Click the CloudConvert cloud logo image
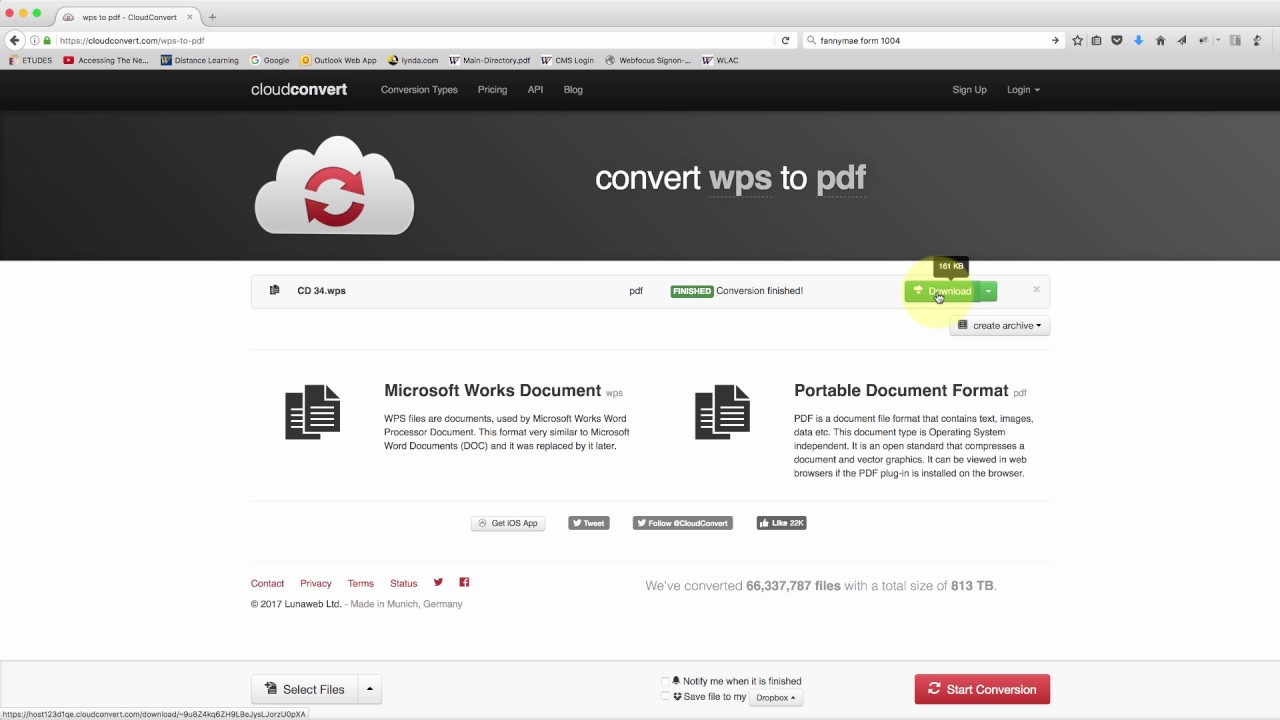Screen dimensions: 1280x720 pyautogui.click(x=334, y=186)
